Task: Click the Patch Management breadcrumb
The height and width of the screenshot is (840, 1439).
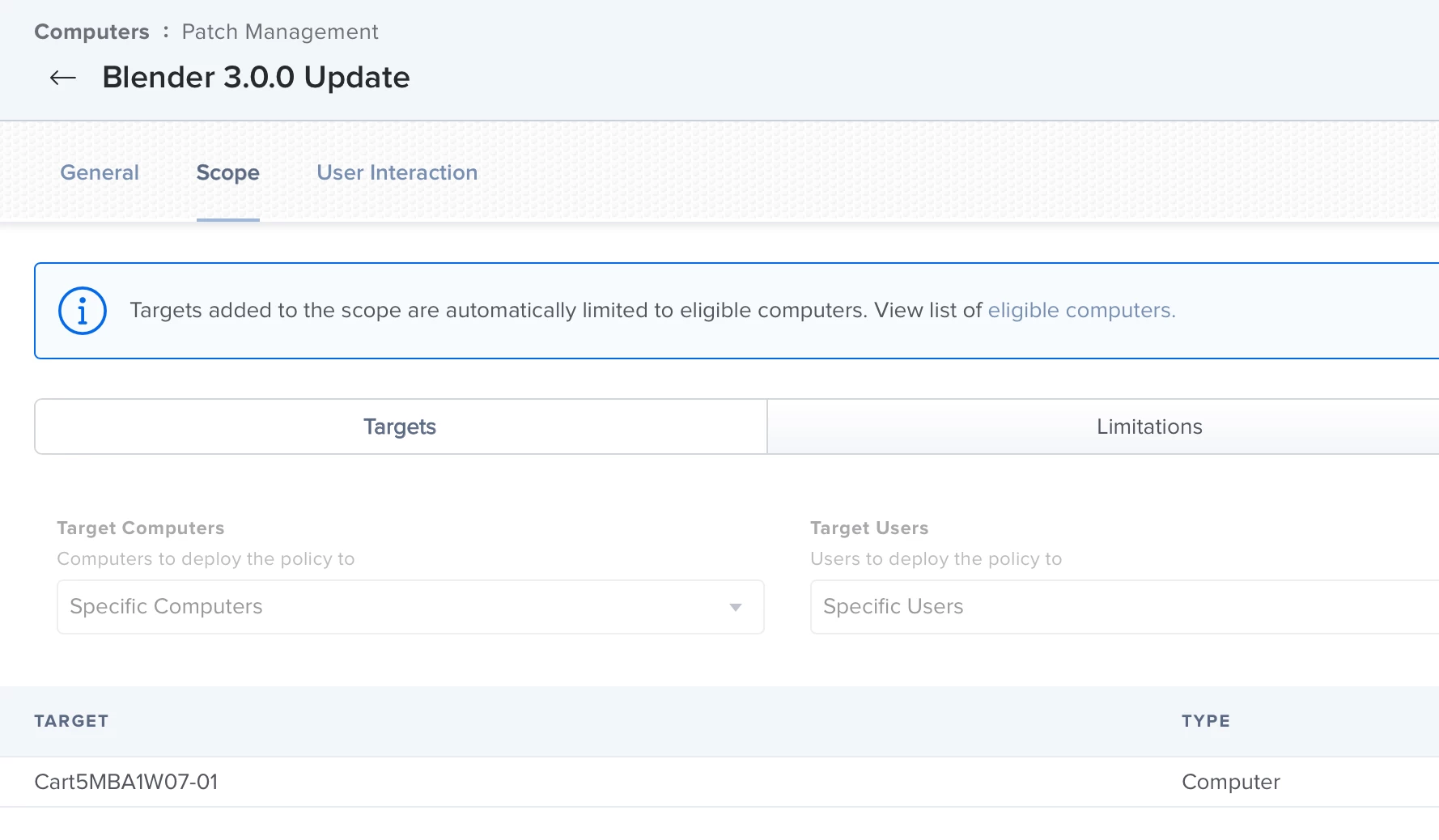Action: pyautogui.click(x=280, y=32)
